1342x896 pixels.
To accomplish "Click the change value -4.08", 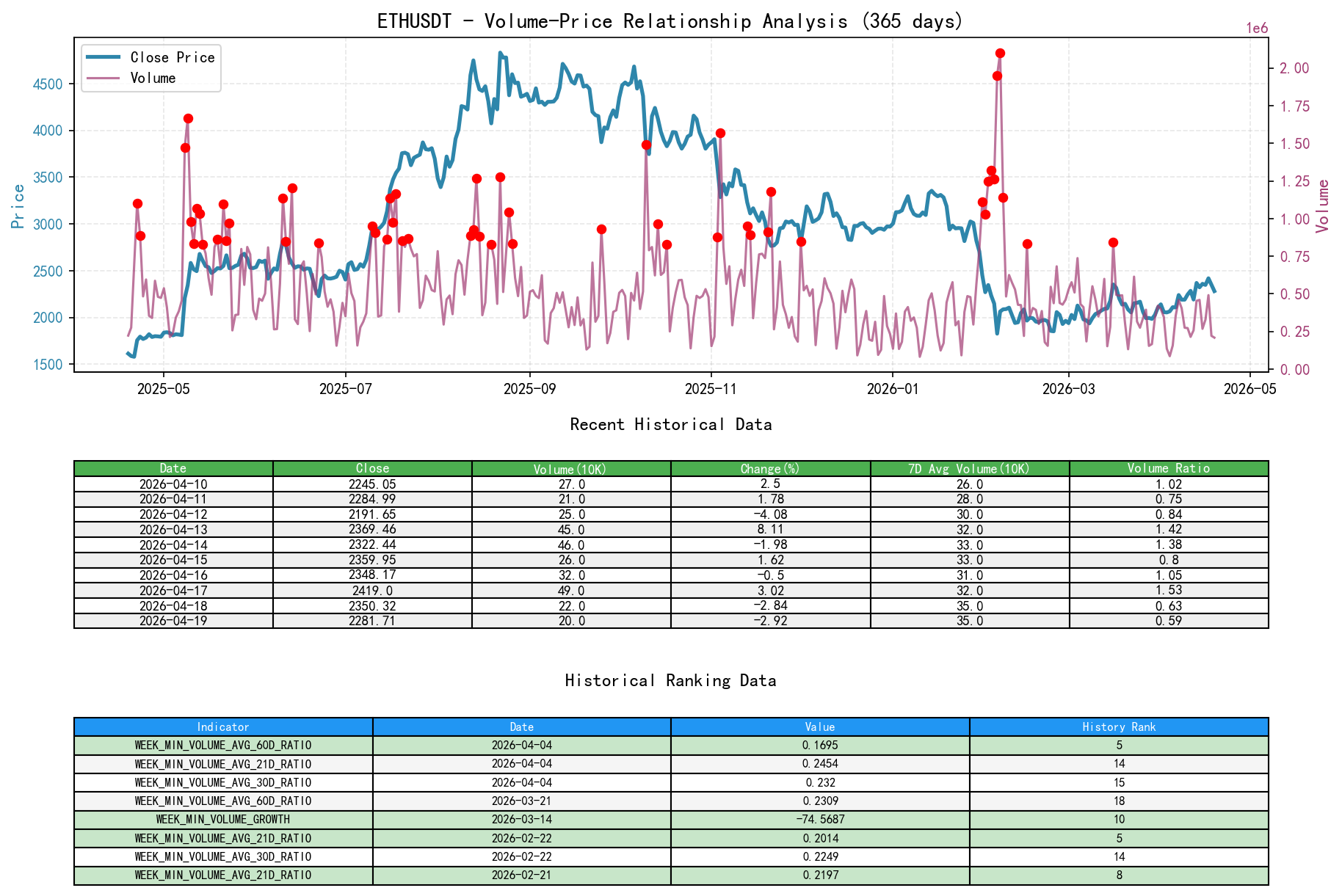I will (x=770, y=514).
